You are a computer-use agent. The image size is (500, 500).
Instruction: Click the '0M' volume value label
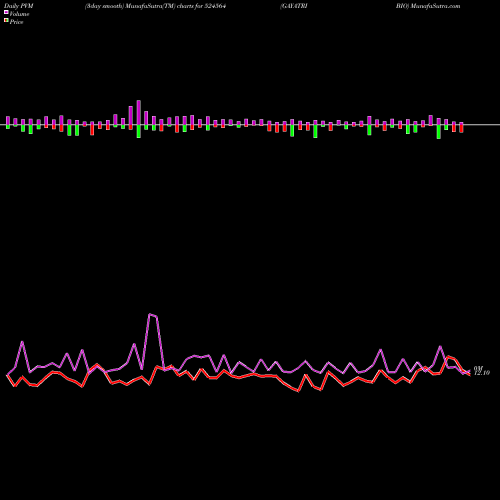[x=478, y=368]
